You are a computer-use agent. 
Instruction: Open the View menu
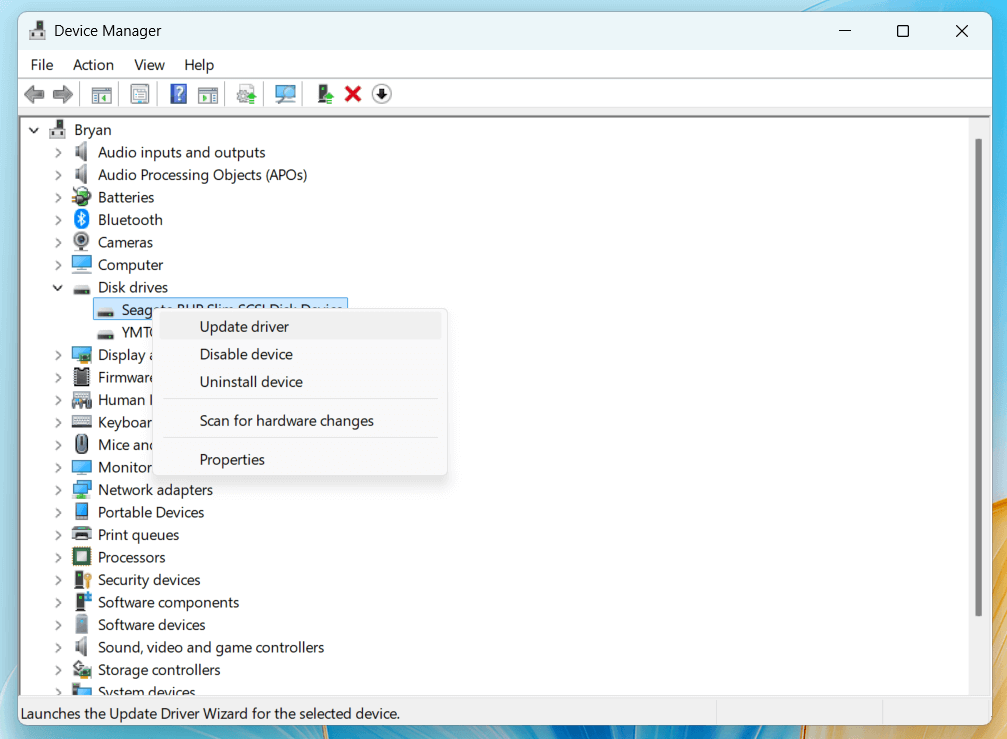(x=149, y=64)
